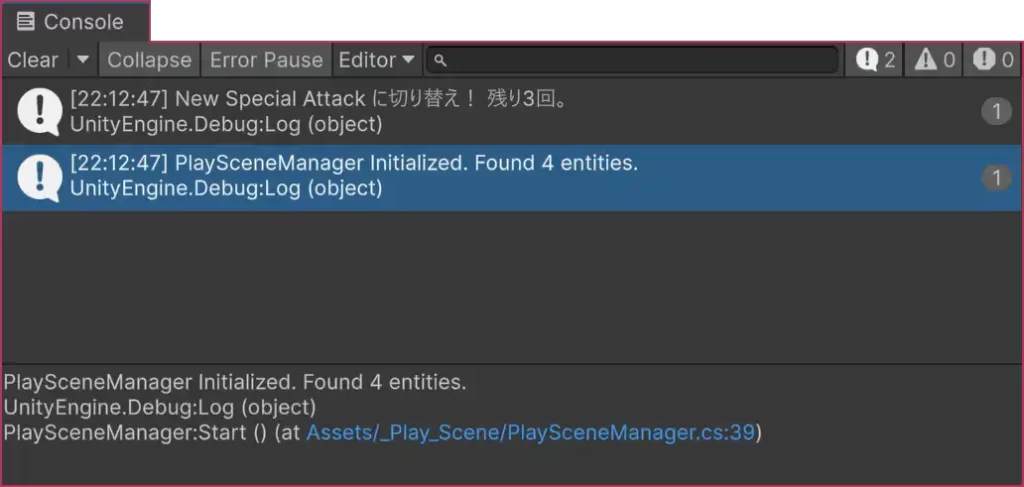This screenshot has width=1024, height=487.
Task: Select the PlaySceneManager Initialized log entry text
Action: click(354, 163)
